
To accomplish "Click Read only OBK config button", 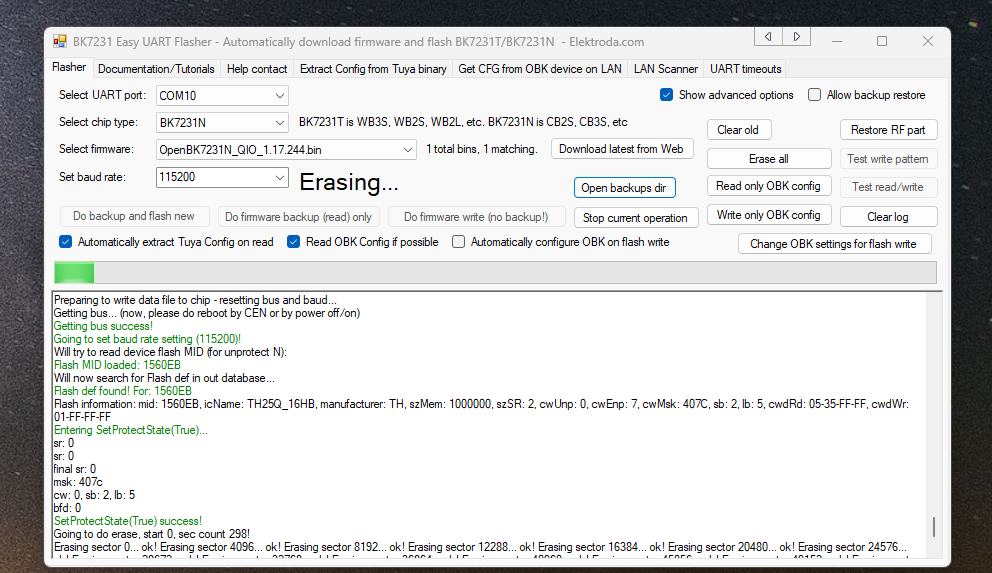I will pyautogui.click(x=769, y=186).
